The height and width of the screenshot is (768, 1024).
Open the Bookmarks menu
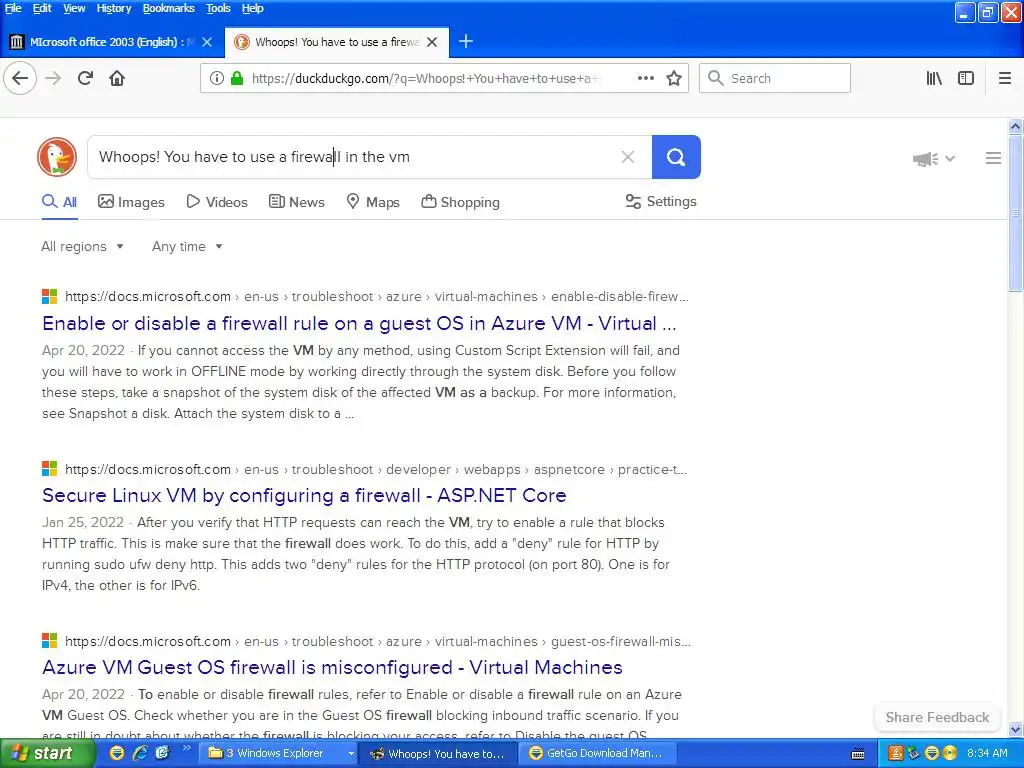coord(168,8)
